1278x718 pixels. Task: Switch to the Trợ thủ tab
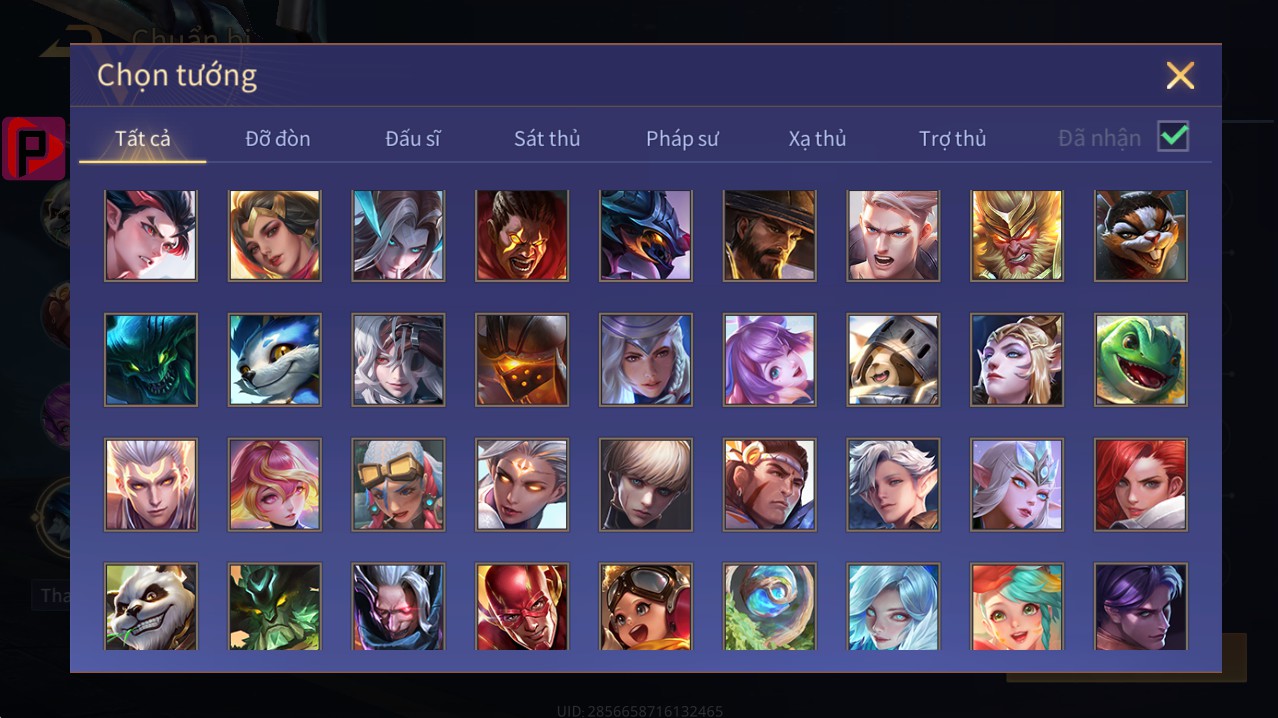click(x=952, y=139)
